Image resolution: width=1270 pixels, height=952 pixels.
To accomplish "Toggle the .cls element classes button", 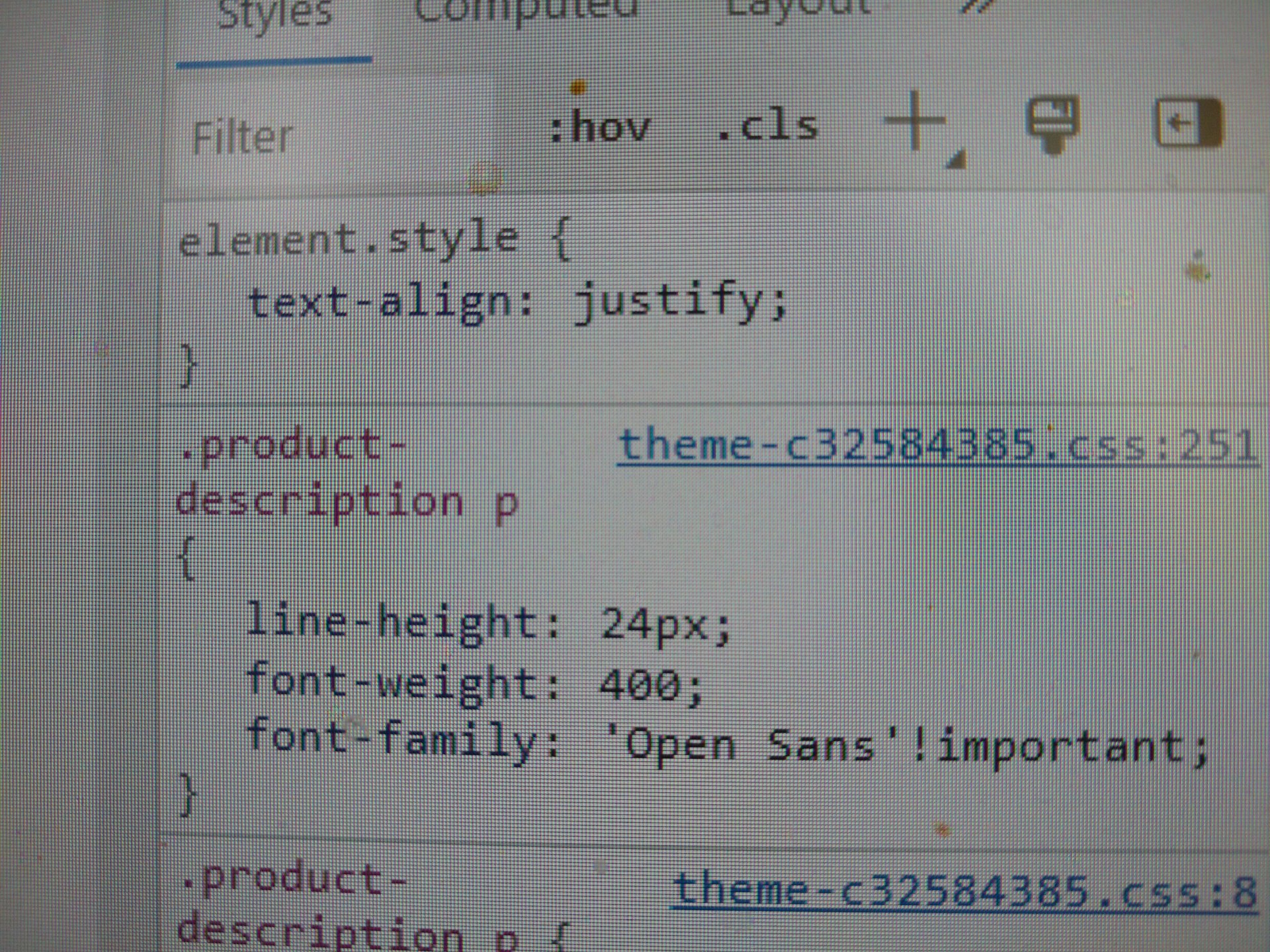I will (x=768, y=126).
